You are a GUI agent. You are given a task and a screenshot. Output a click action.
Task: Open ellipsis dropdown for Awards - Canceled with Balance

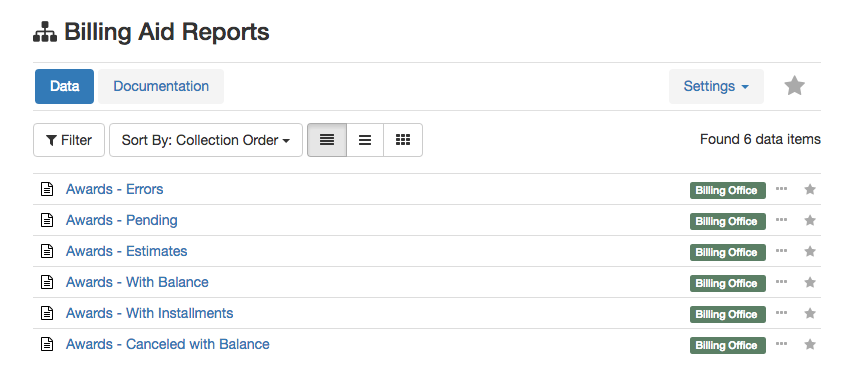[x=782, y=344]
